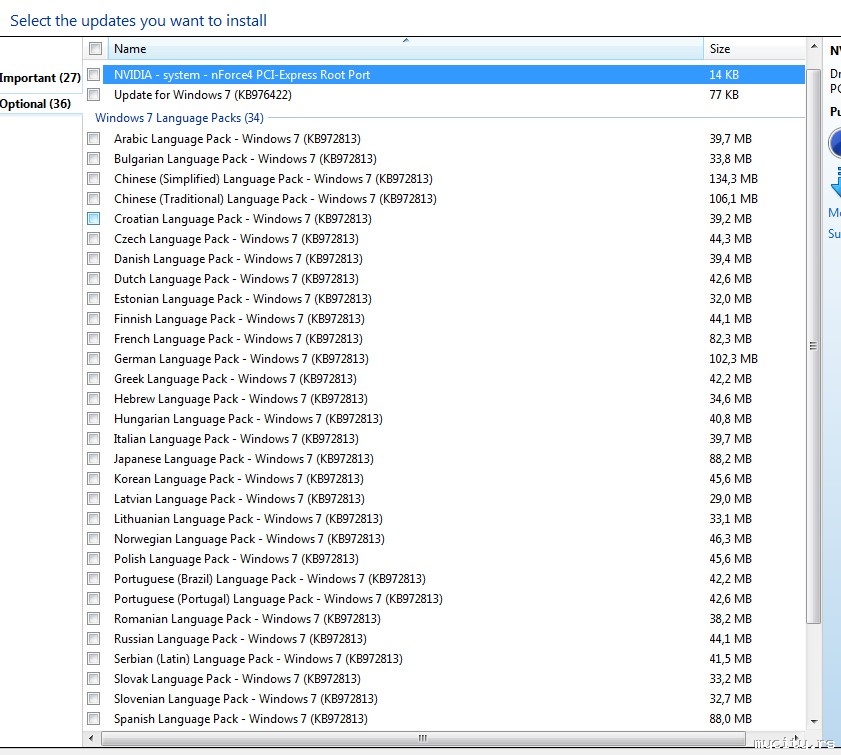The image size is (841, 755).
Task: Check Finnish Language Pack box
Action: (94, 319)
